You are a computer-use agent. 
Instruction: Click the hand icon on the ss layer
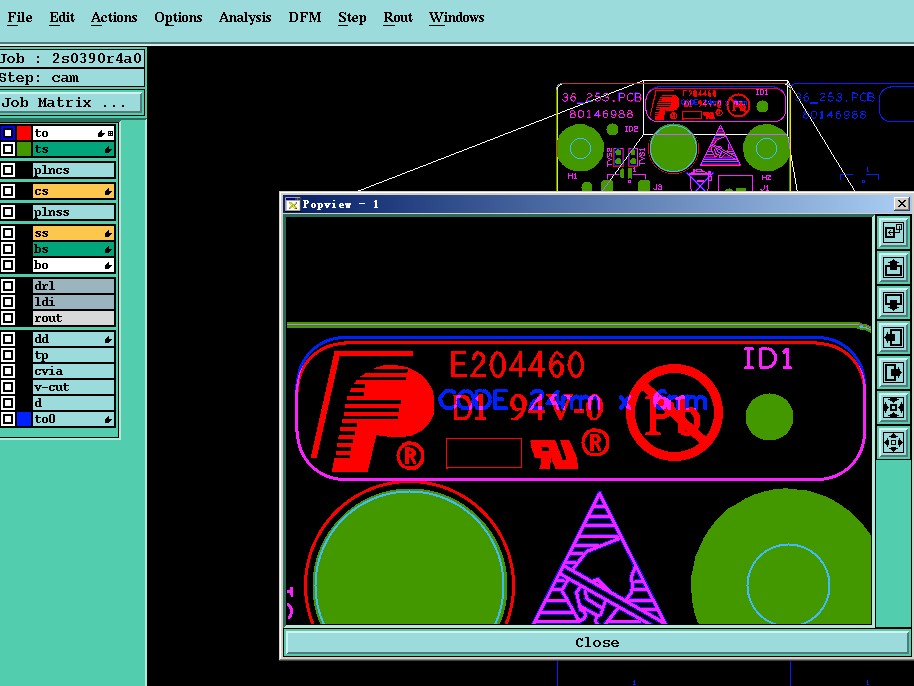click(108, 233)
